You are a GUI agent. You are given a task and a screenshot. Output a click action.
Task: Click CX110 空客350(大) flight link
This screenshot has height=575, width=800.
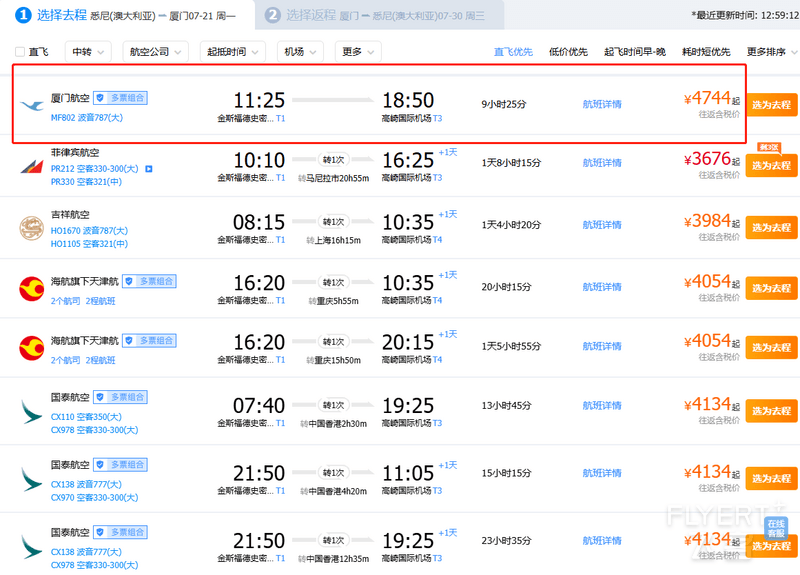click(x=86, y=417)
